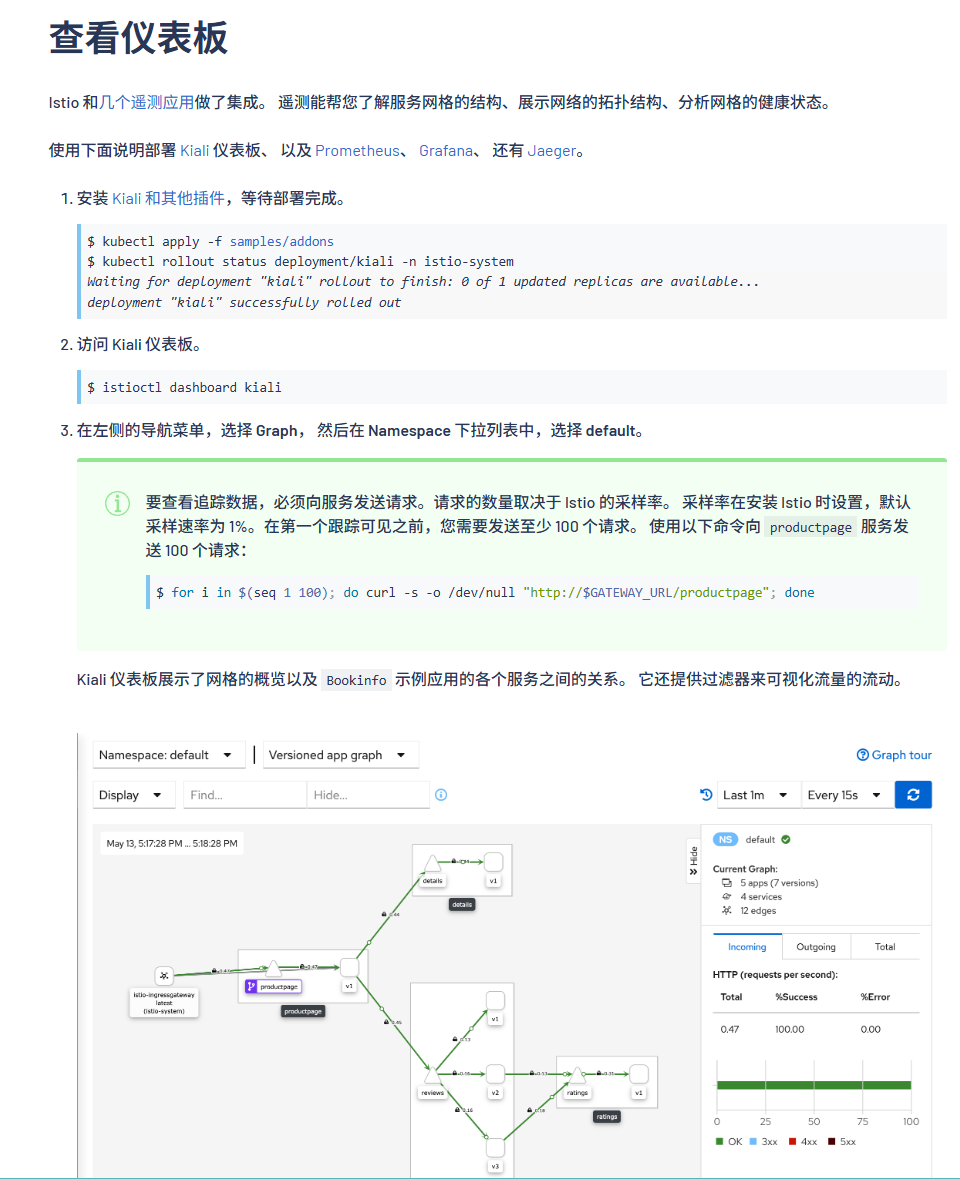Click the istio-ingressgateway node icon
960x1179 pixels.
point(164,976)
